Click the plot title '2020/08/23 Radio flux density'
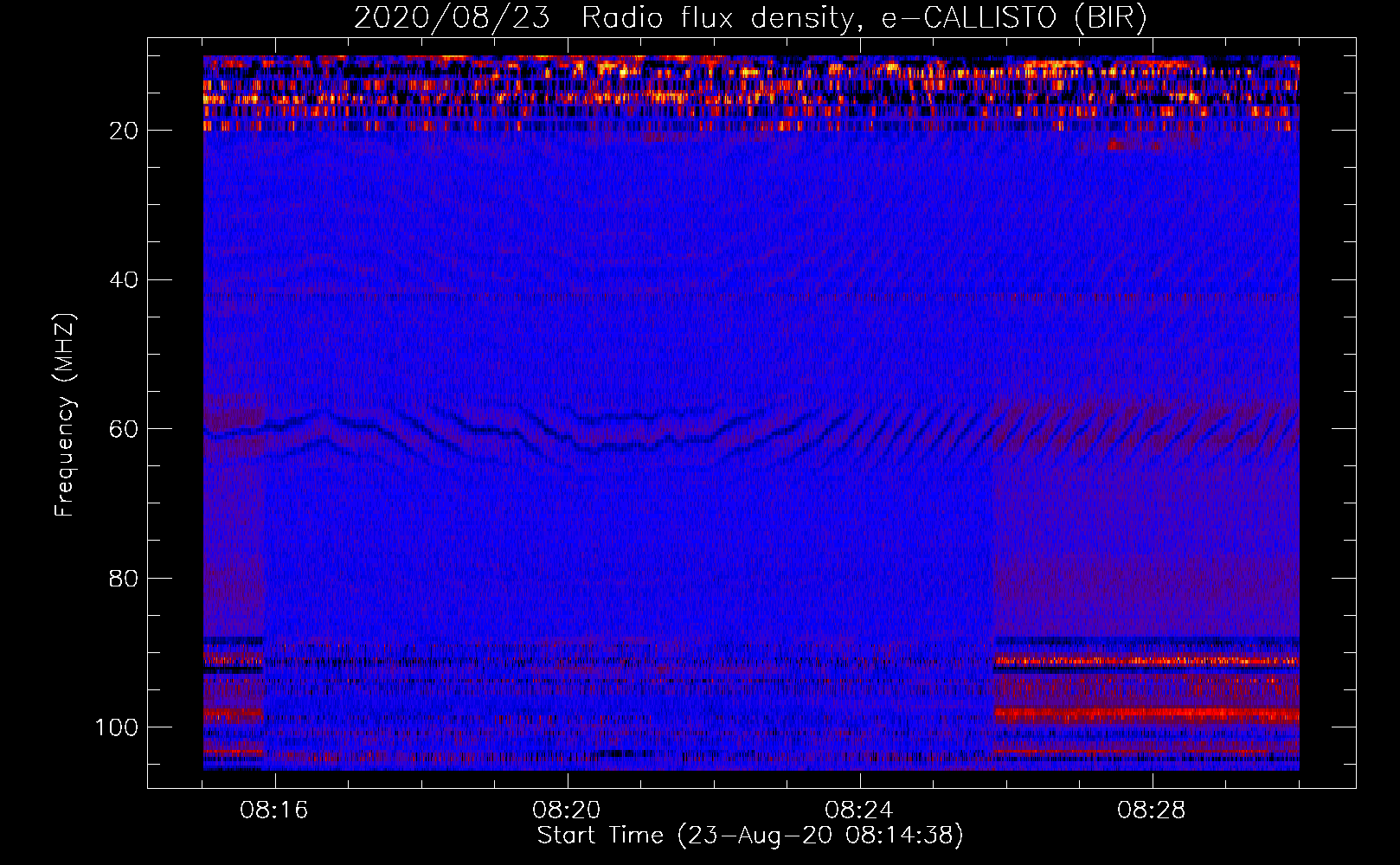The height and width of the screenshot is (865, 1400). coord(749,17)
